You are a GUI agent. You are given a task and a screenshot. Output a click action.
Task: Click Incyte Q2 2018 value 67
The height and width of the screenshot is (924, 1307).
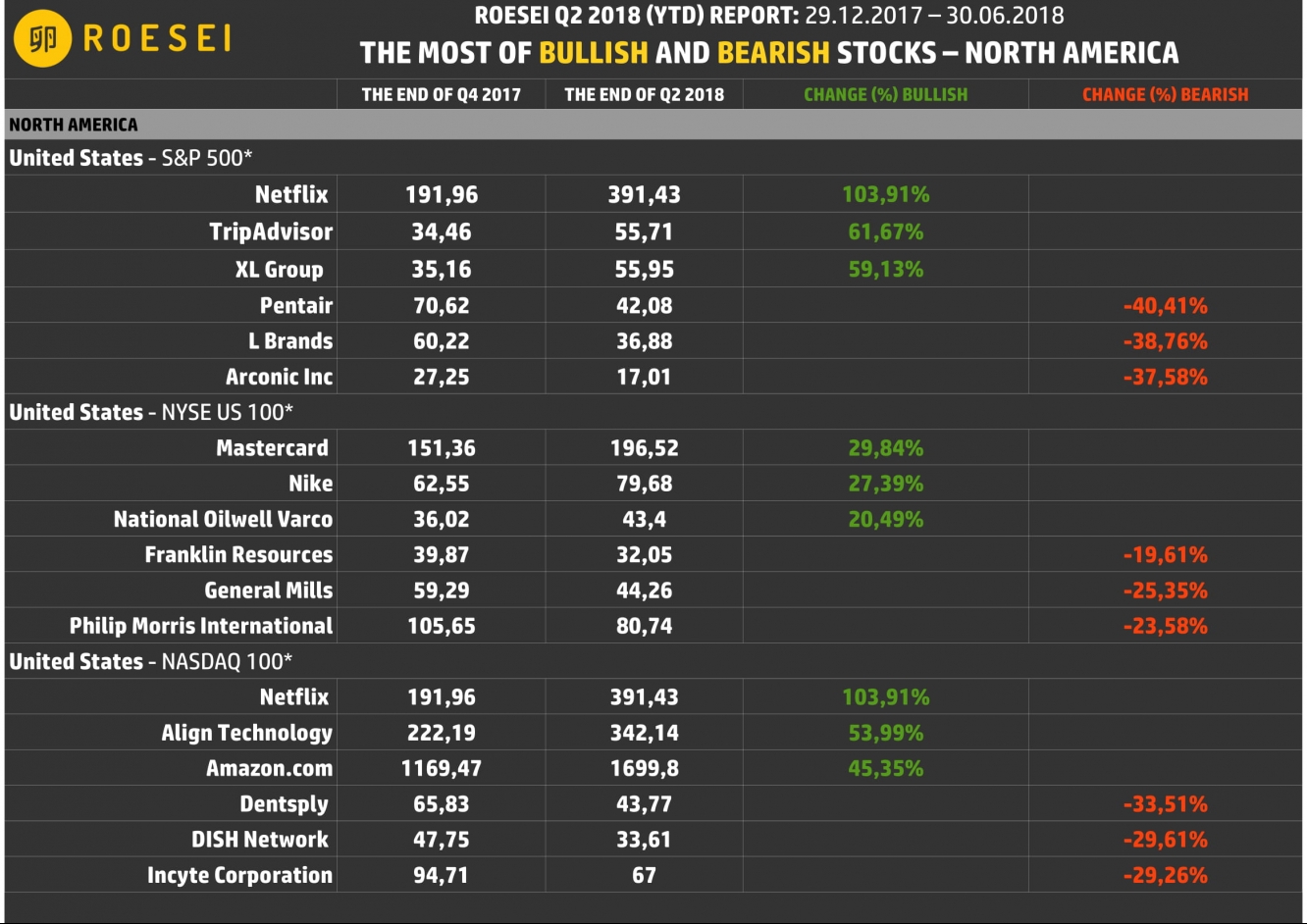click(644, 875)
